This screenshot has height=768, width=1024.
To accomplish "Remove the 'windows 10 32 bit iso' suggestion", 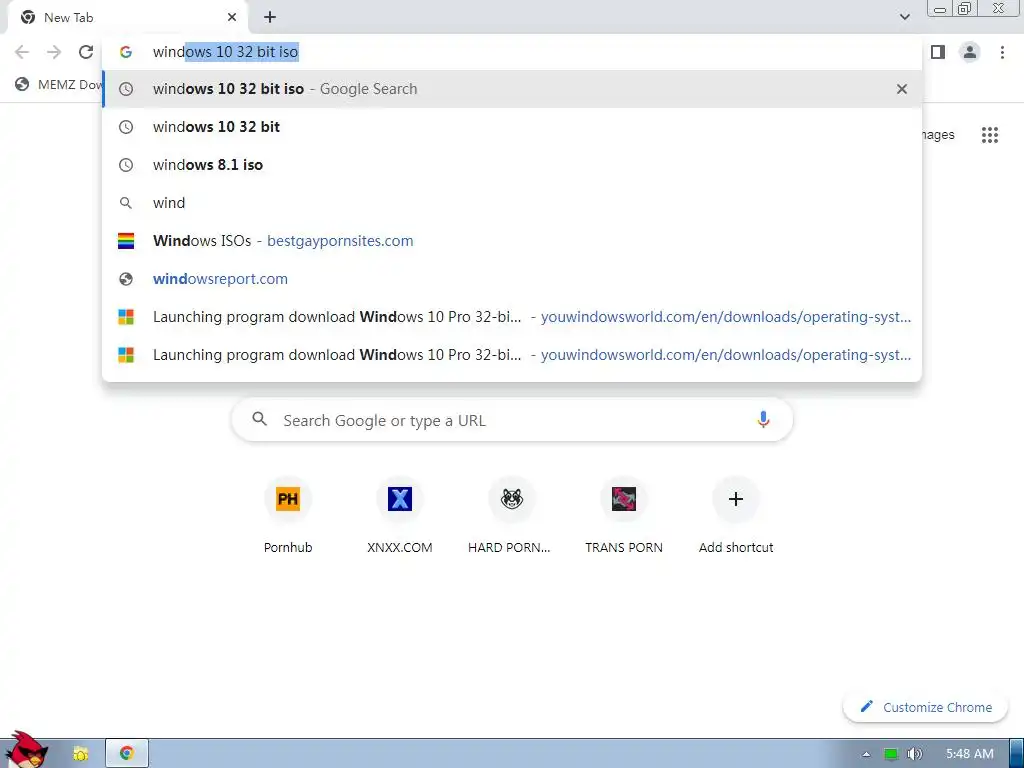I will click(902, 89).
